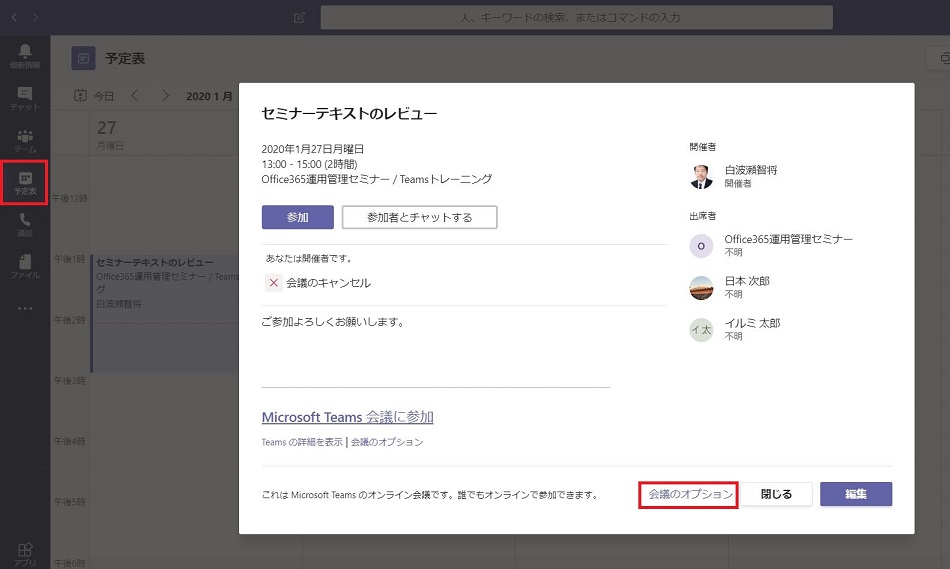950x569 pixels.
Task: Edit the meeting with 編集 button
Action: pos(855,494)
